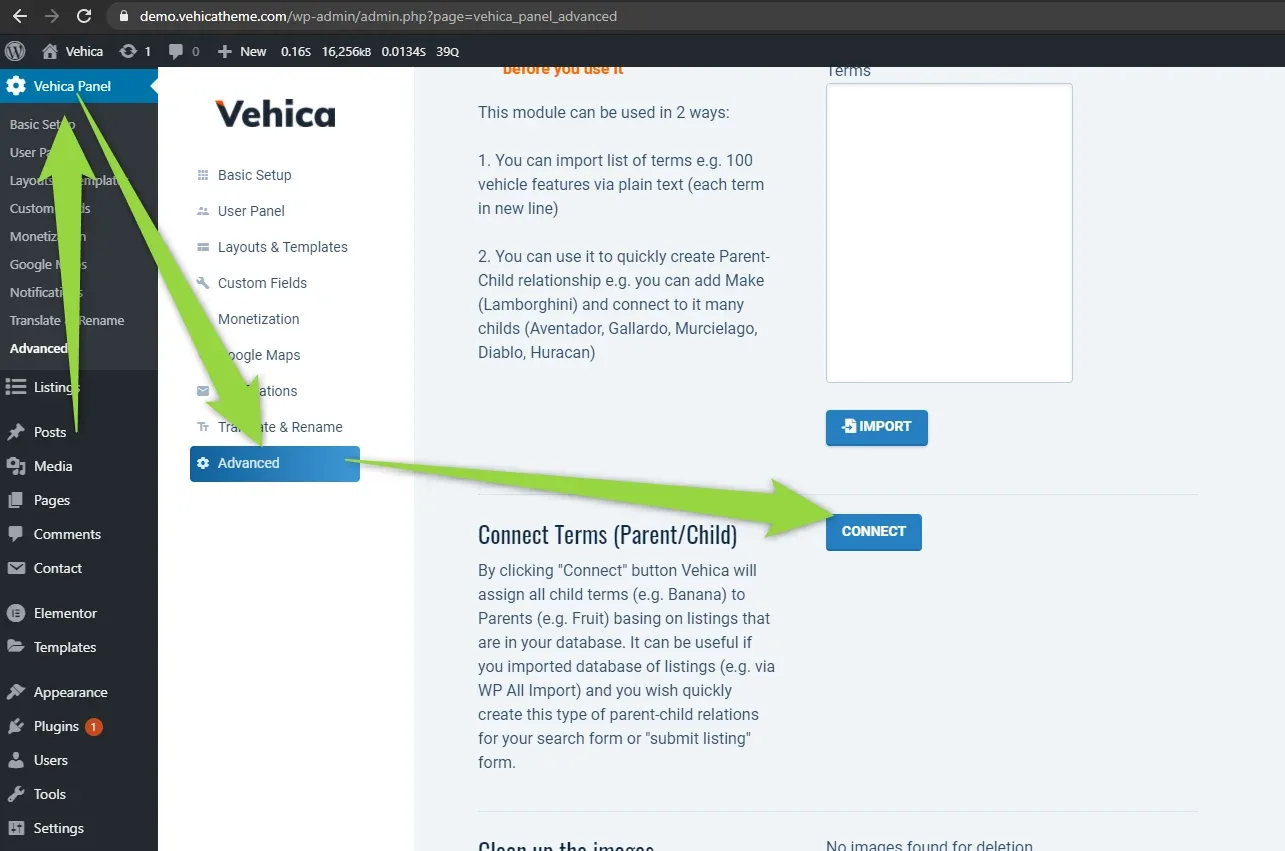The width and height of the screenshot is (1285, 851).
Task: Click the Tools wrench icon in the sidebar
Action: tap(16, 794)
